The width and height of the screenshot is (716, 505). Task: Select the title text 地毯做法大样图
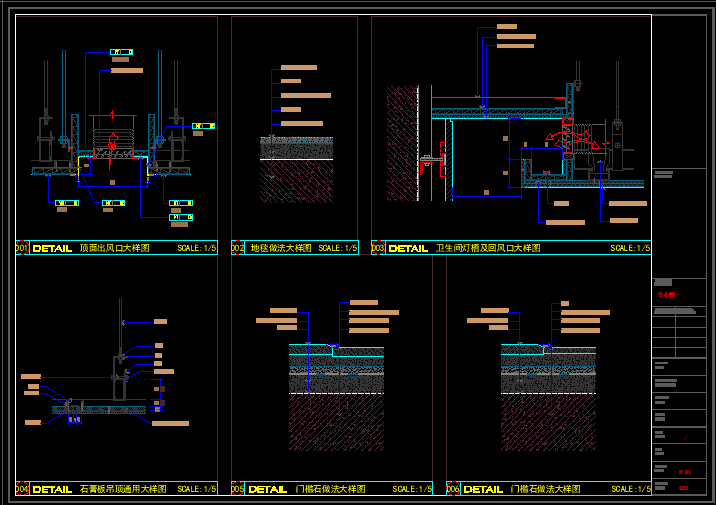tap(281, 248)
